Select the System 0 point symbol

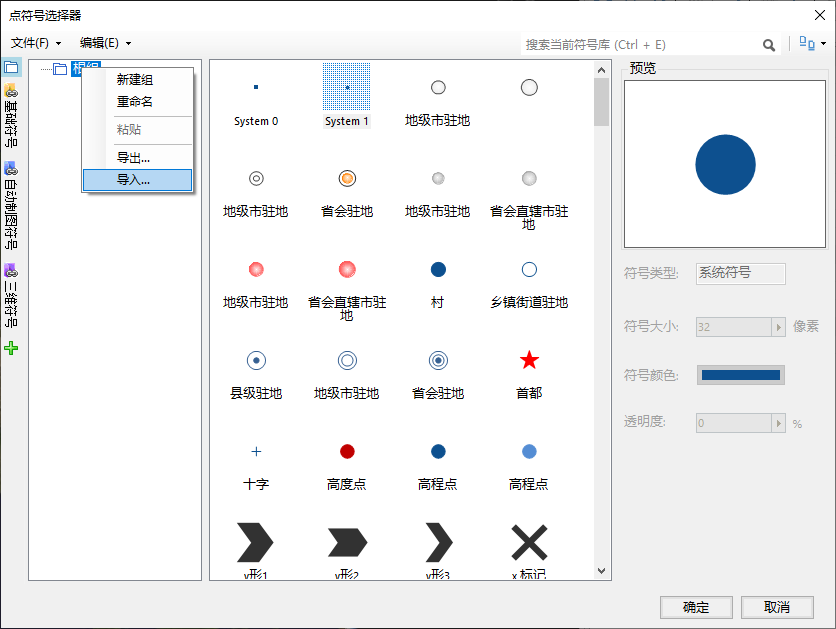[256, 88]
